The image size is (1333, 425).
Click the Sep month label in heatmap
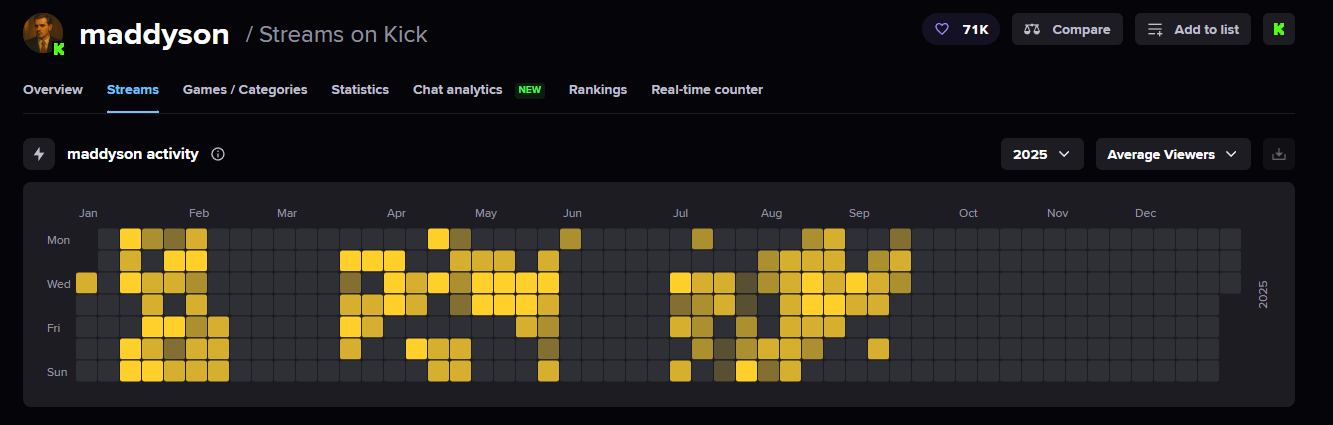[859, 213]
